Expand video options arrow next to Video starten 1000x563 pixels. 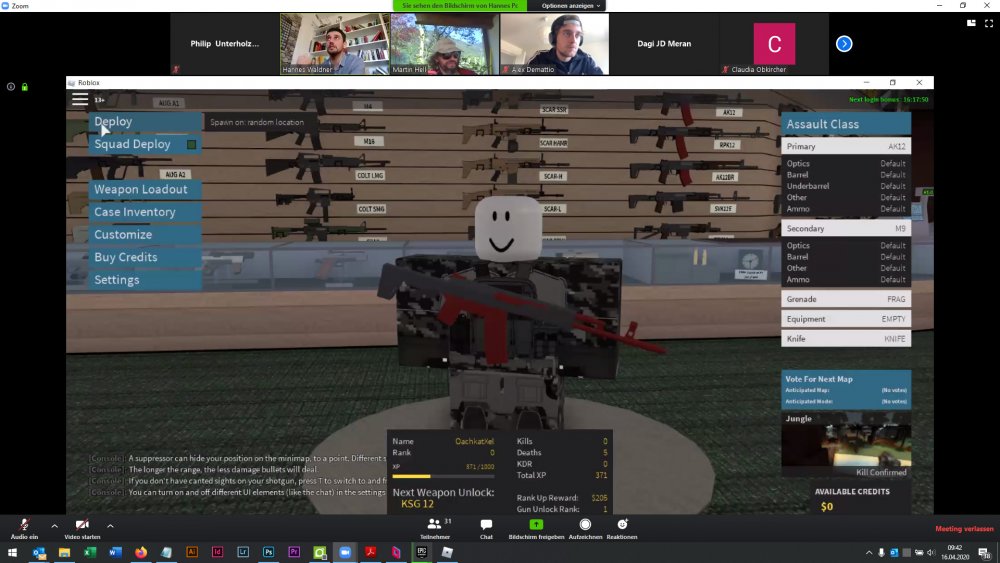click(x=110, y=526)
